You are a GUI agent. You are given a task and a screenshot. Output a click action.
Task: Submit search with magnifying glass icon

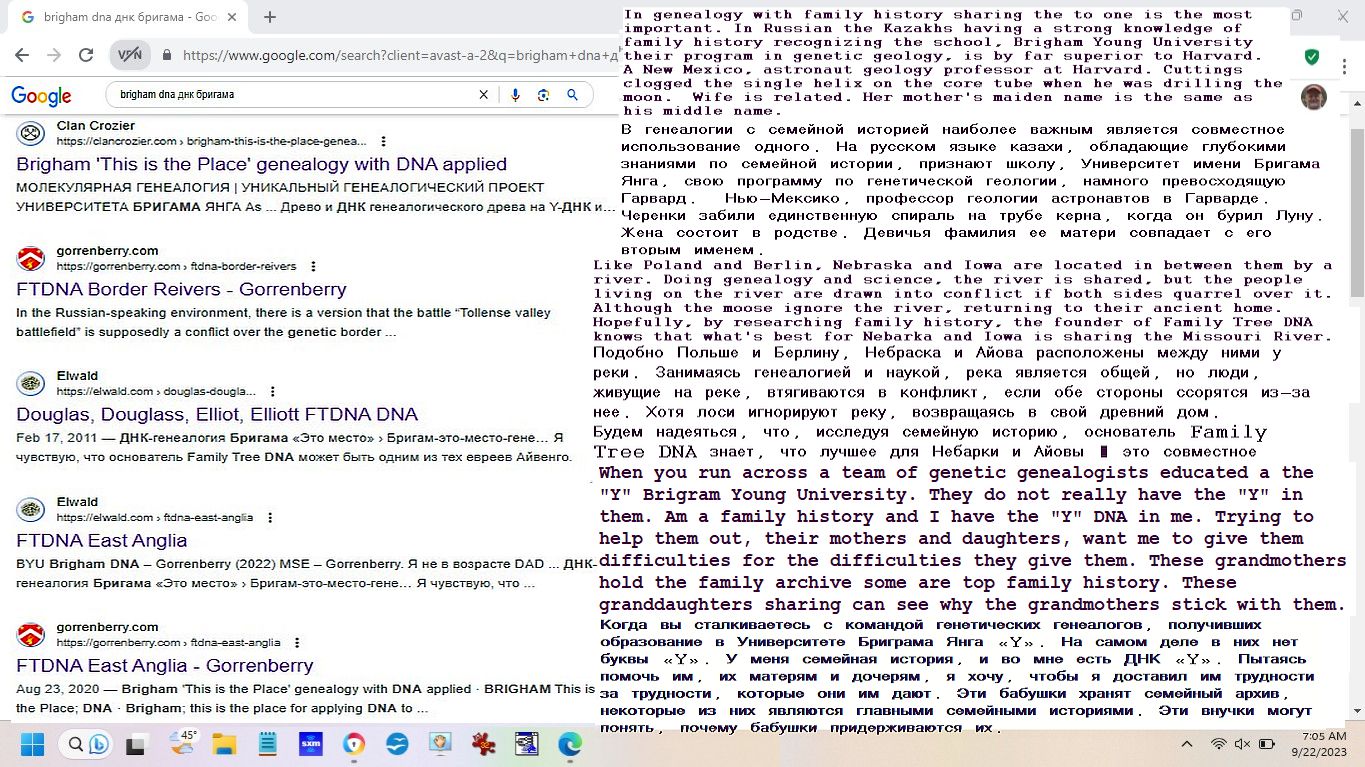pyautogui.click(x=573, y=95)
